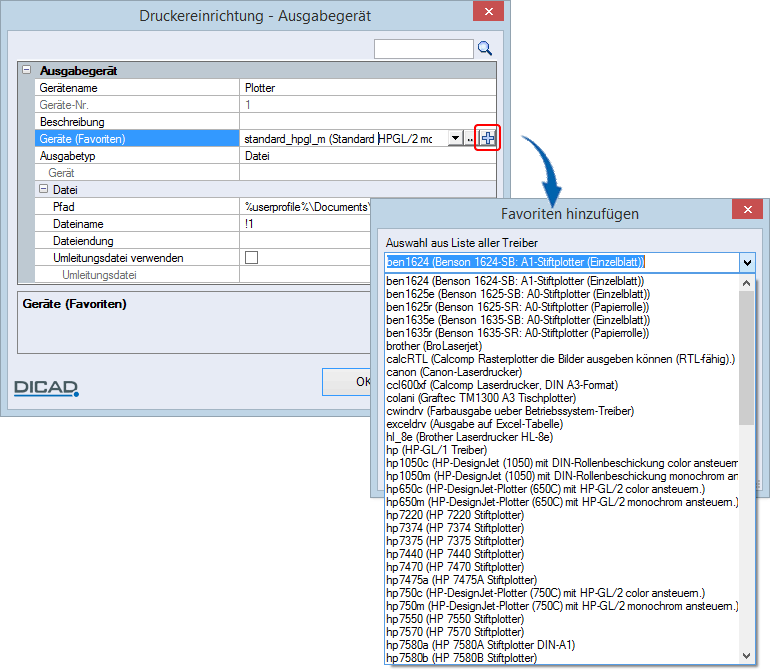Select hp7470 Stiftplotter driver

562,567
